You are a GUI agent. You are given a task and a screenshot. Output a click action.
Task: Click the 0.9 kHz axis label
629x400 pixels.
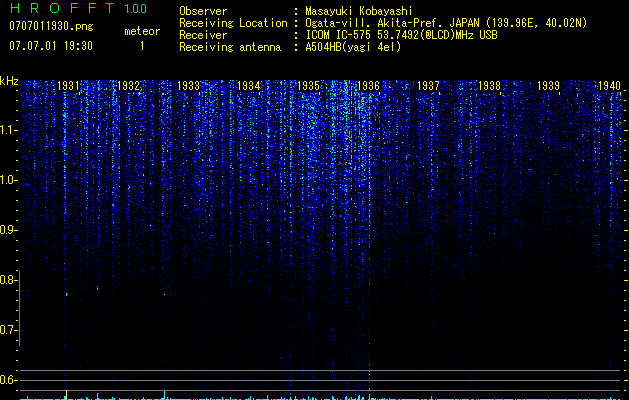(x=8, y=230)
